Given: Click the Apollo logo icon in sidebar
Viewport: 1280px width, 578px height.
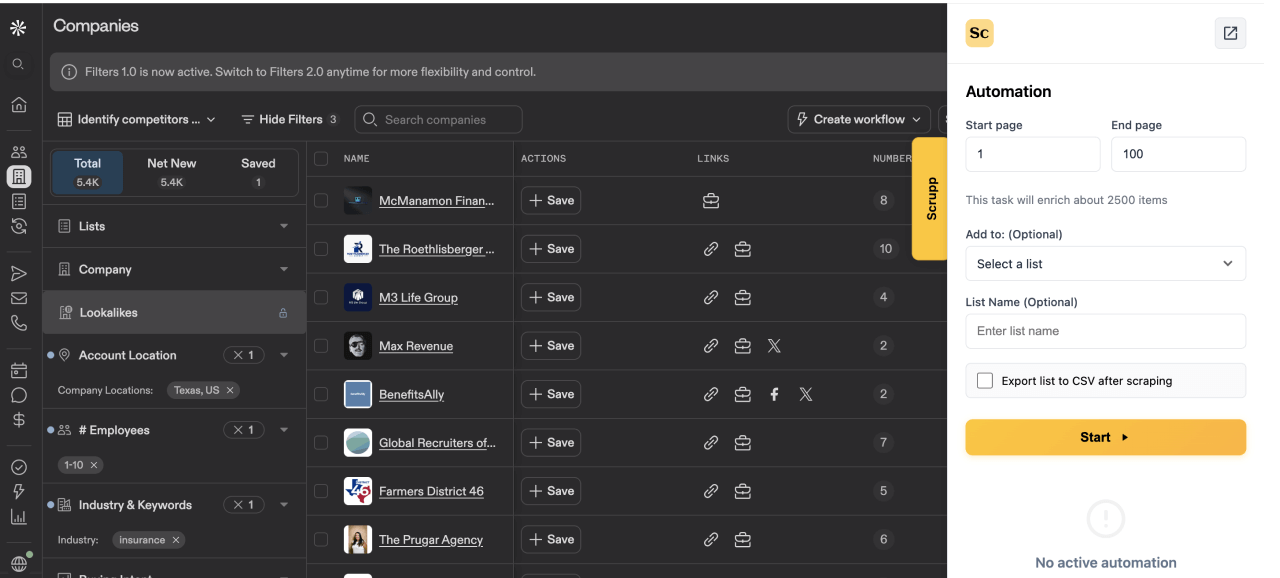Looking at the screenshot, I should tap(18, 28).
